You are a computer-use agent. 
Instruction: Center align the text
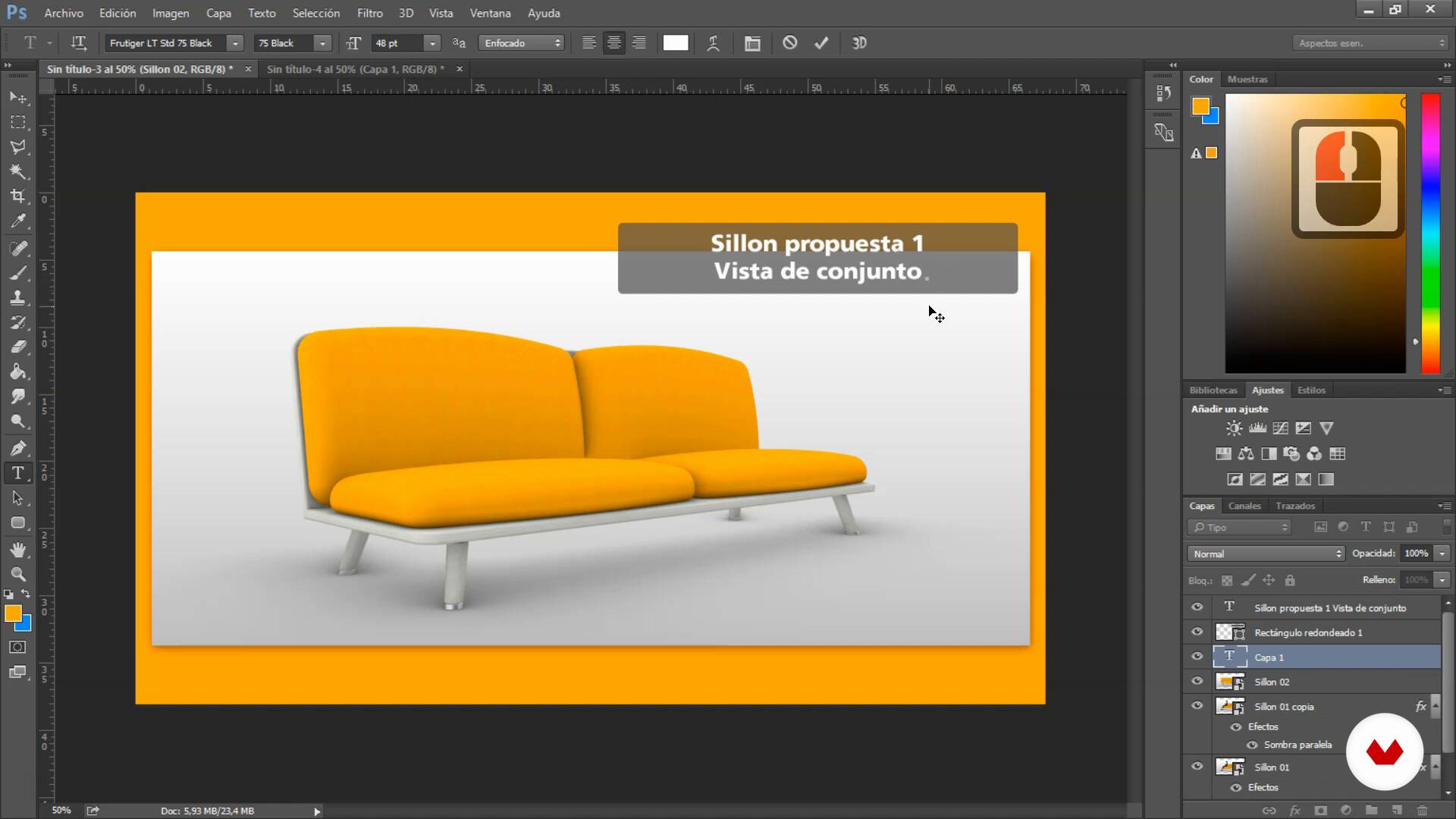613,43
